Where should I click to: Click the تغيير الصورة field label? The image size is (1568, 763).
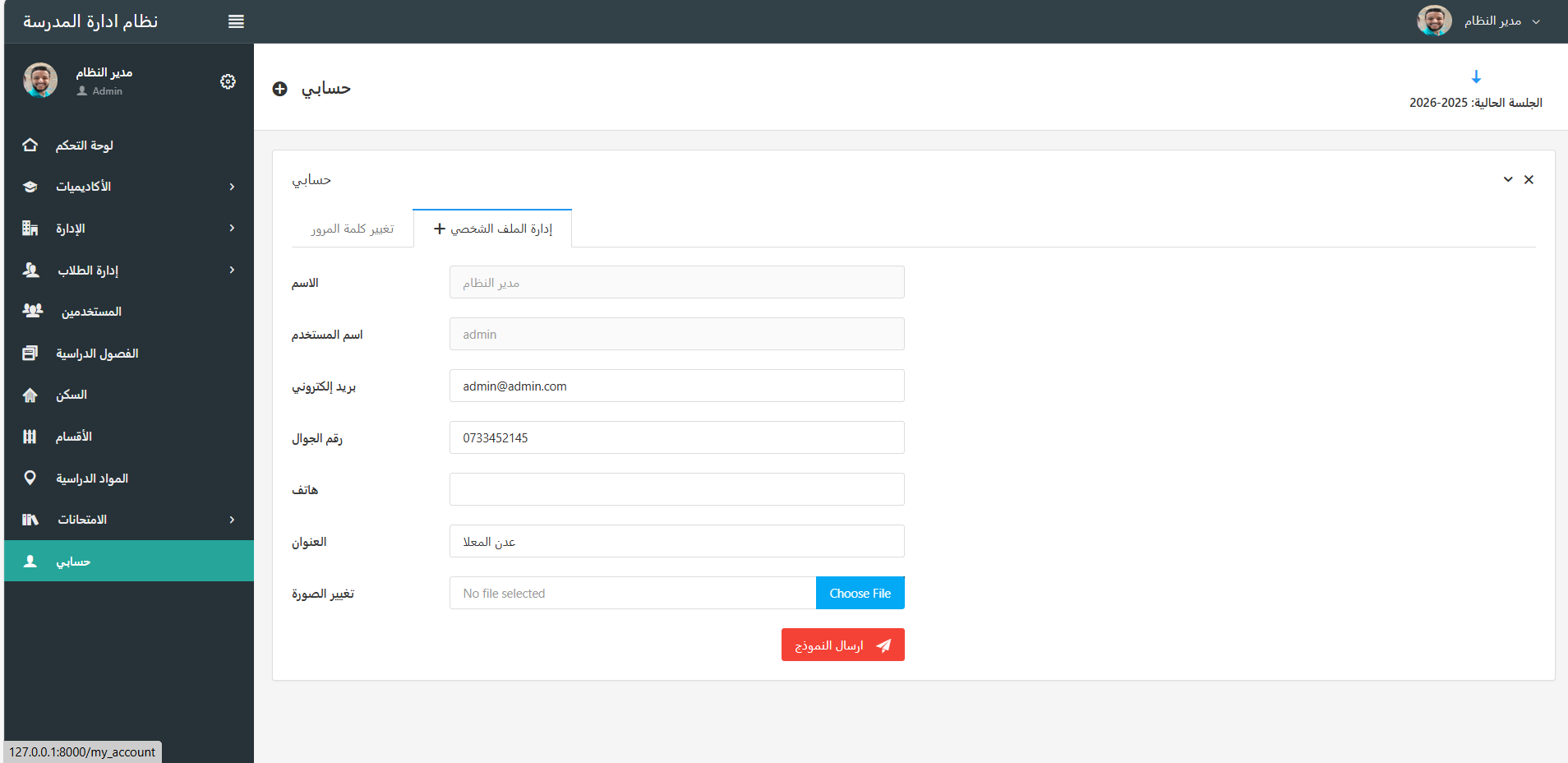click(323, 594)
